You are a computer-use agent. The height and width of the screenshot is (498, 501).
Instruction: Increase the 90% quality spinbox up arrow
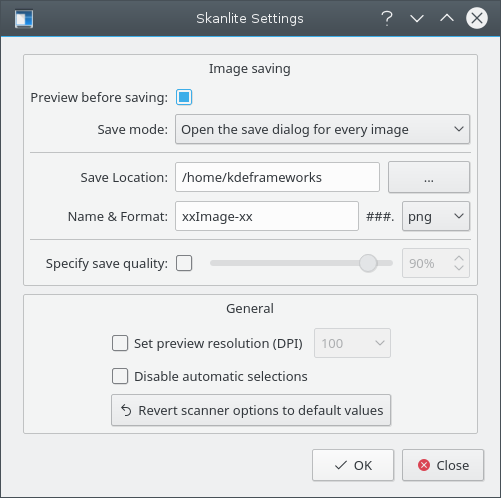(459, 258)
